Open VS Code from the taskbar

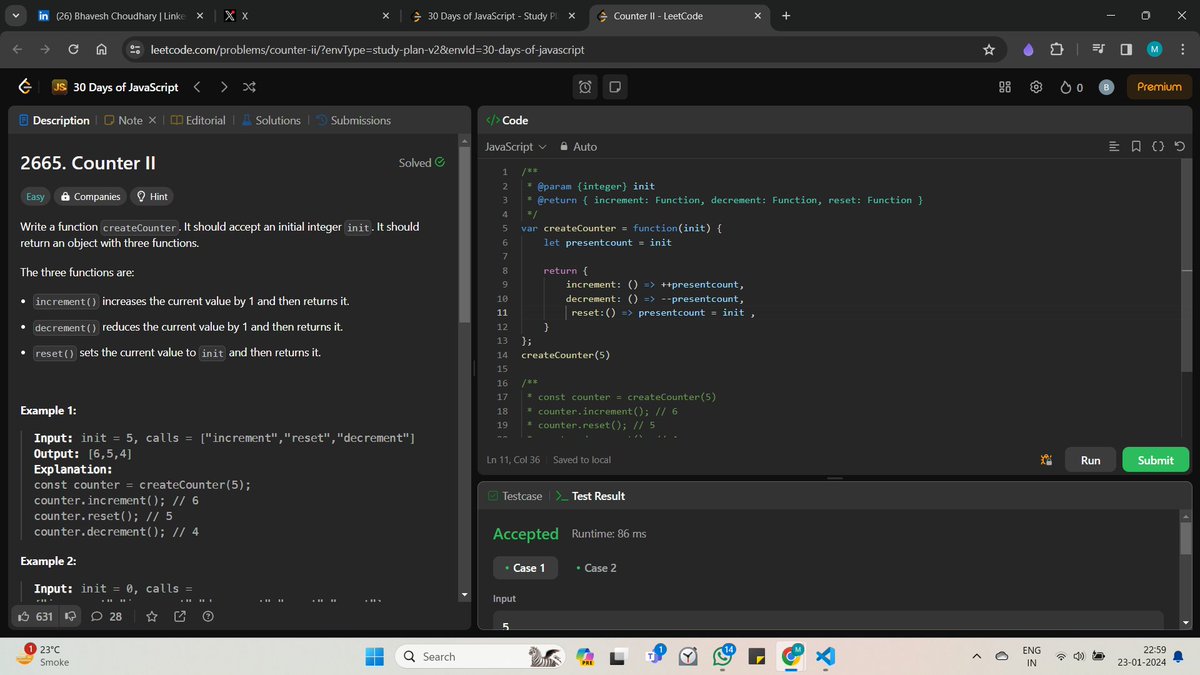(x=825, y=656)
